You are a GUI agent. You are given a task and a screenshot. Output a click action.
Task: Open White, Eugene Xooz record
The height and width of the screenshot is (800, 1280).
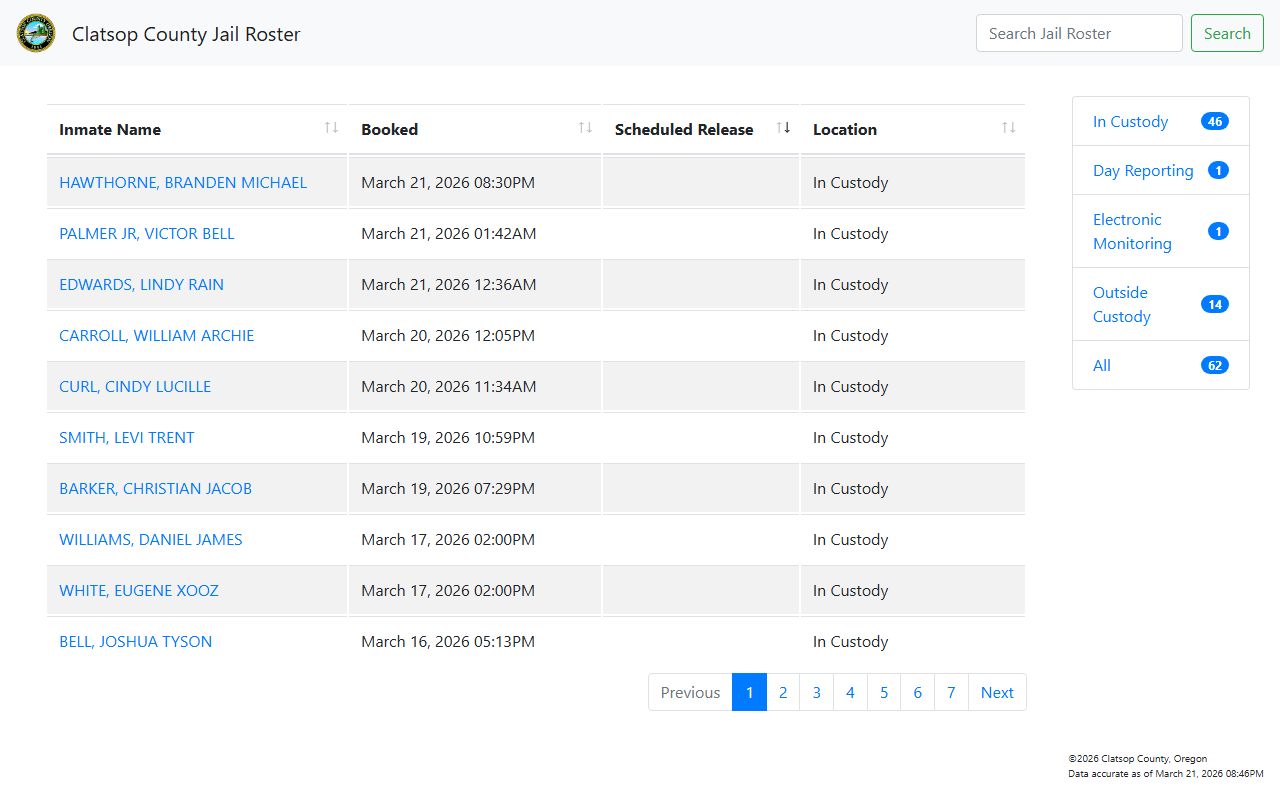[139, 591]
